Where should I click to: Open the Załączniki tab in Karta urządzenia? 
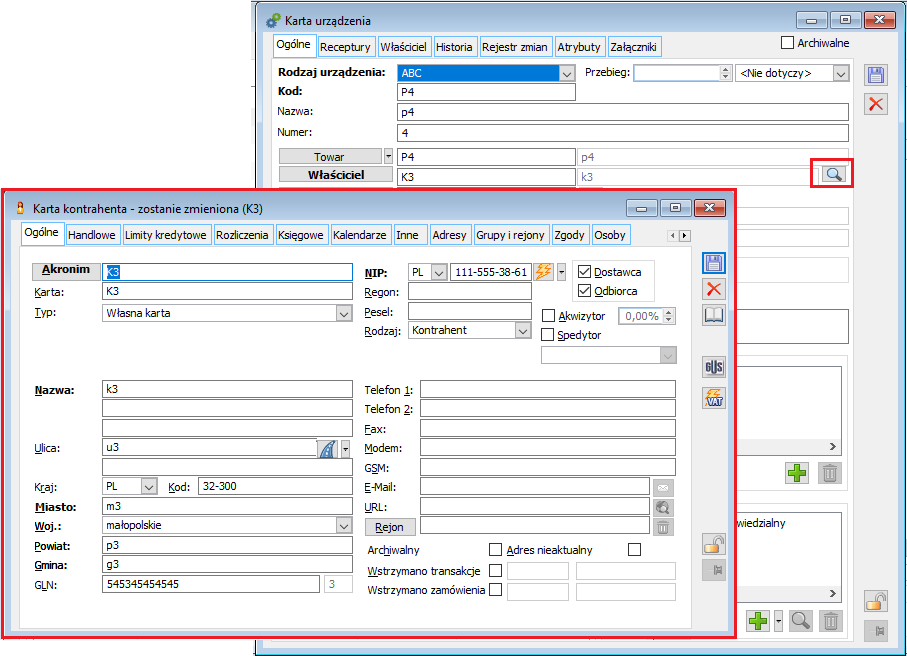[633, 47]
